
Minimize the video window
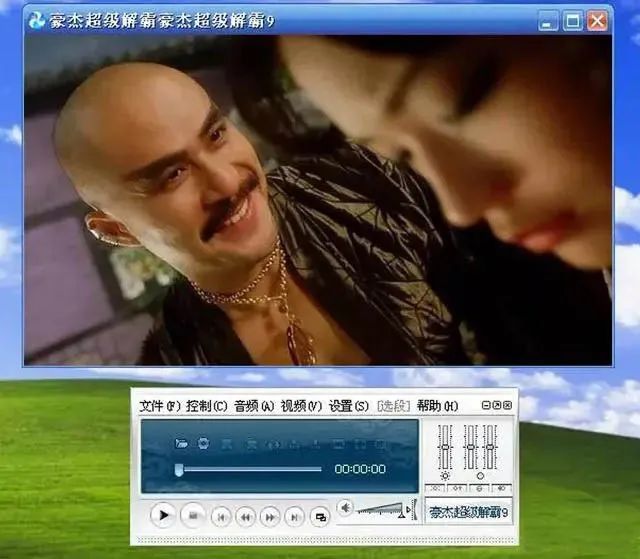pos(548,21)
